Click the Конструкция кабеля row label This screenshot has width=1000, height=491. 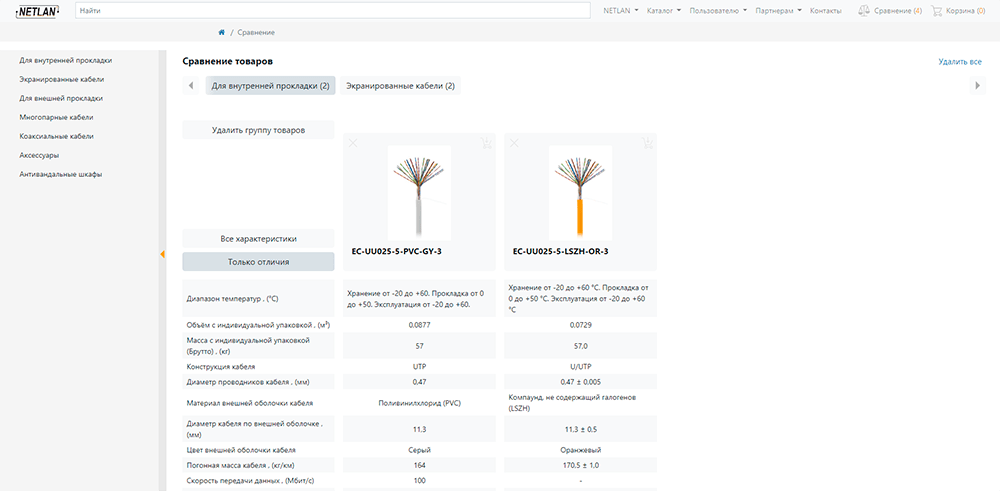pyautogui.click(x=221, y=367)
